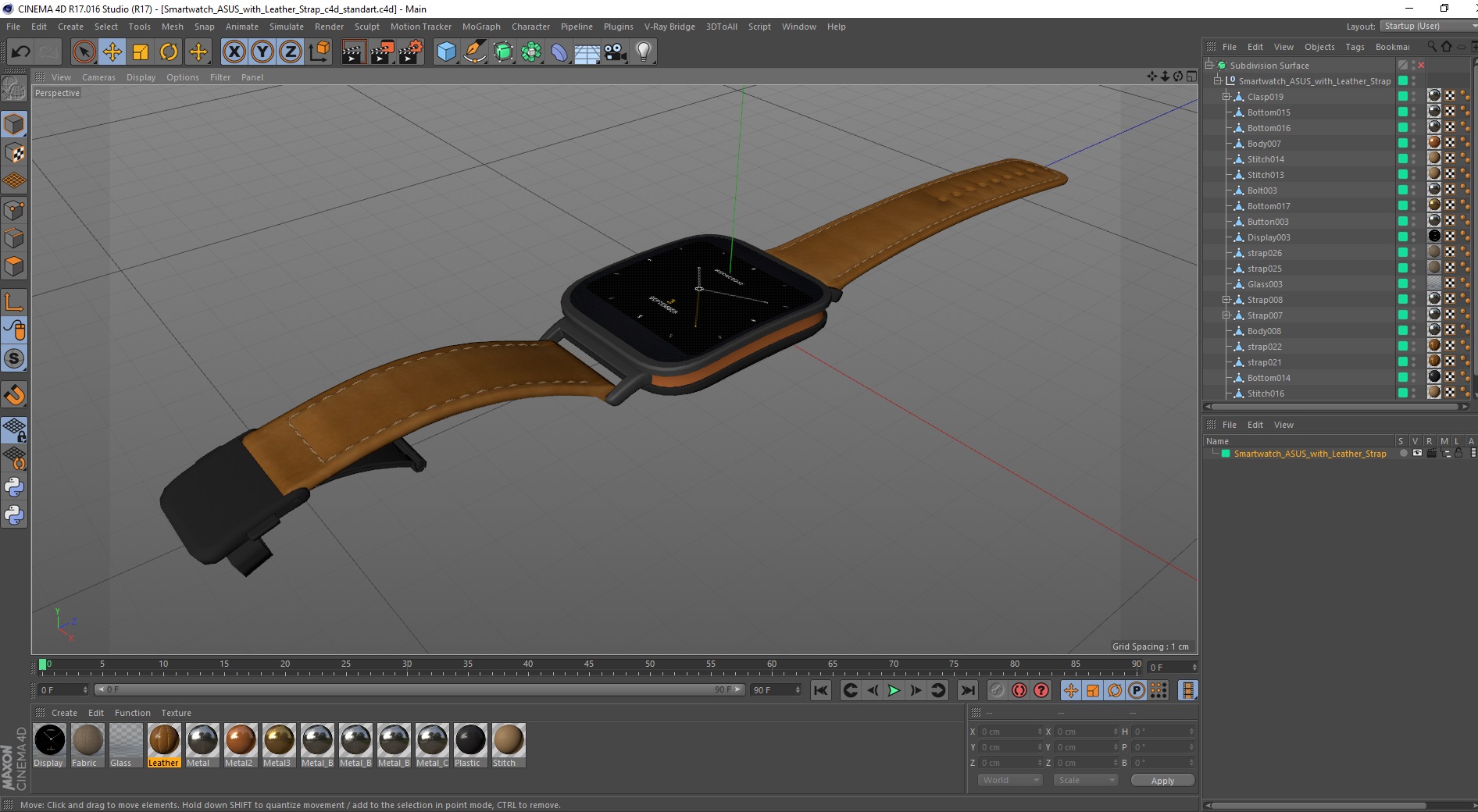1478x812 pixels.
Task: Add a Light object bulb icon
Action: [644, 52]
